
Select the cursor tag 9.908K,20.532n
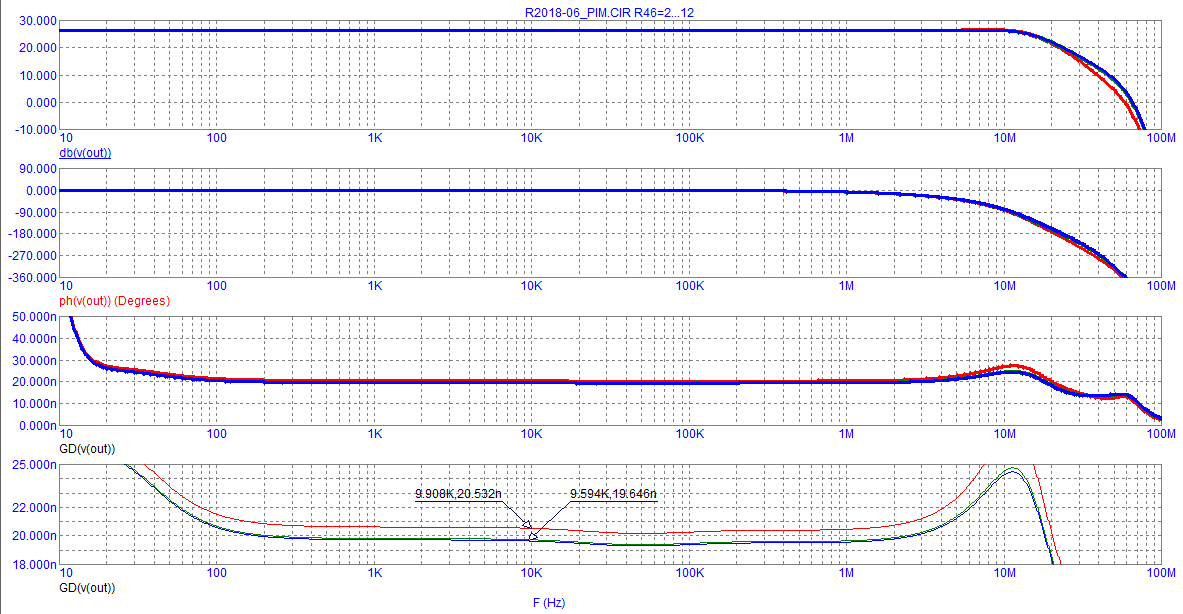[x=458, y=494]
